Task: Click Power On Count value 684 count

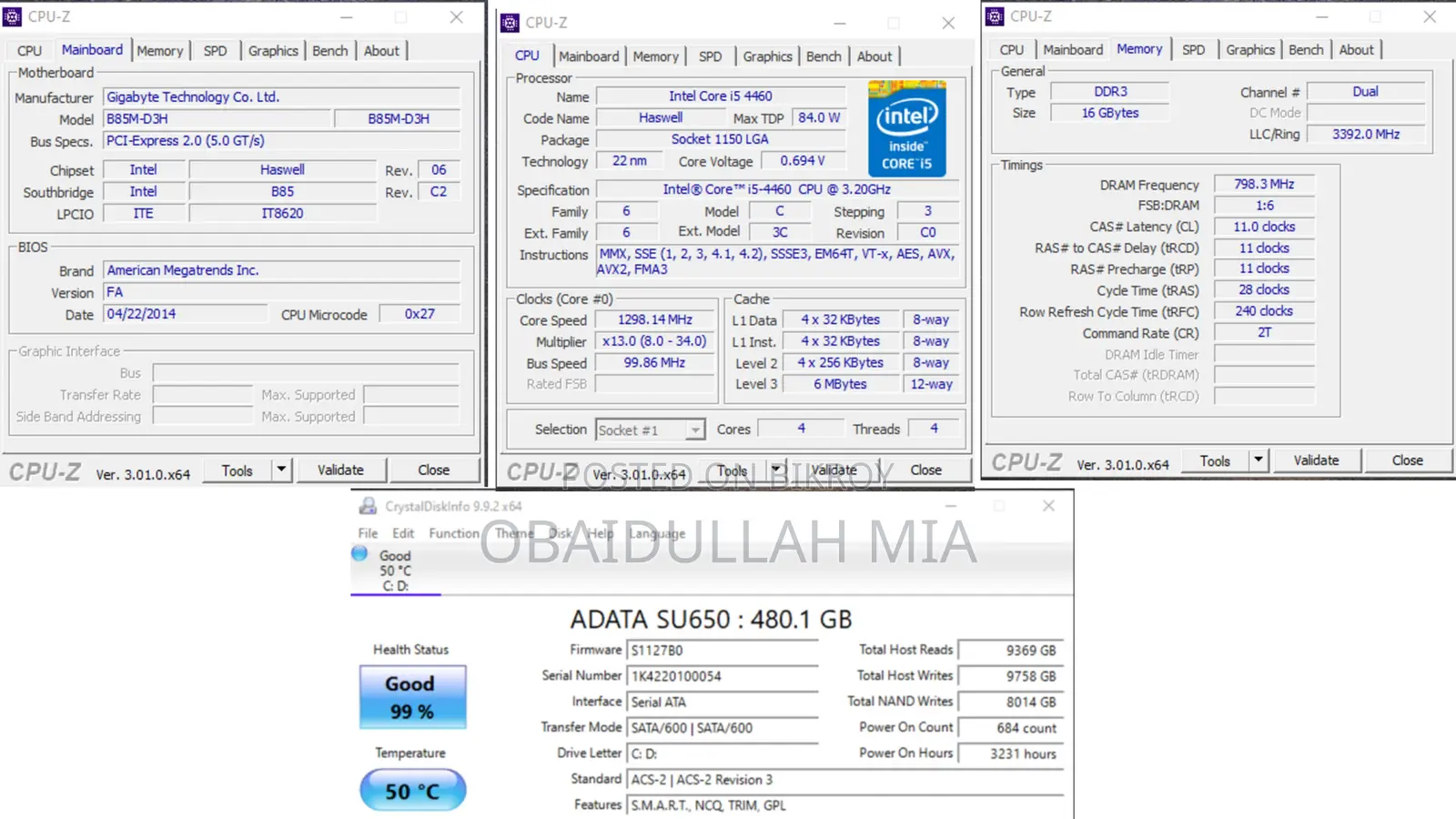Action: tap(1010, 728)
